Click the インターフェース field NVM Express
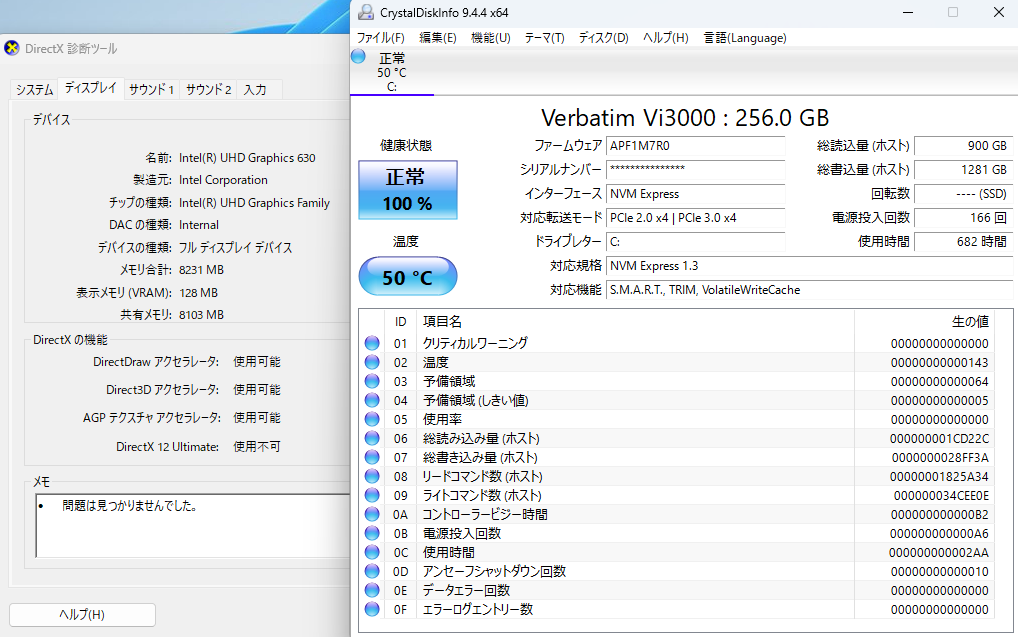The width and height of the screenshot is (1018, 637). click(x=695, y=194)
